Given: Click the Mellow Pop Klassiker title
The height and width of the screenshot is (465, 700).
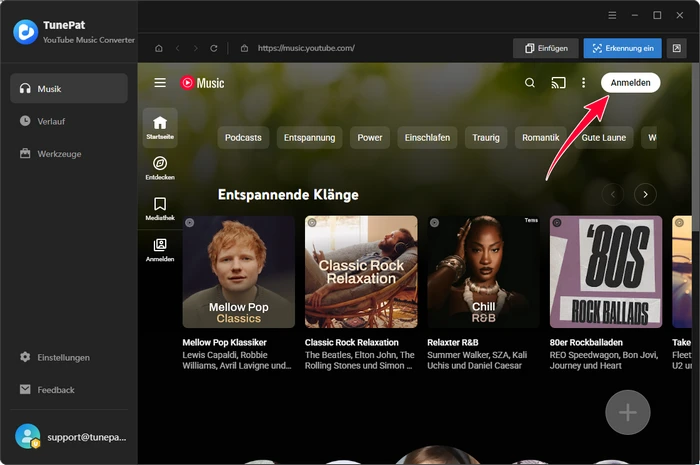Looking at the screenshot, I should [x=224, y=342].
